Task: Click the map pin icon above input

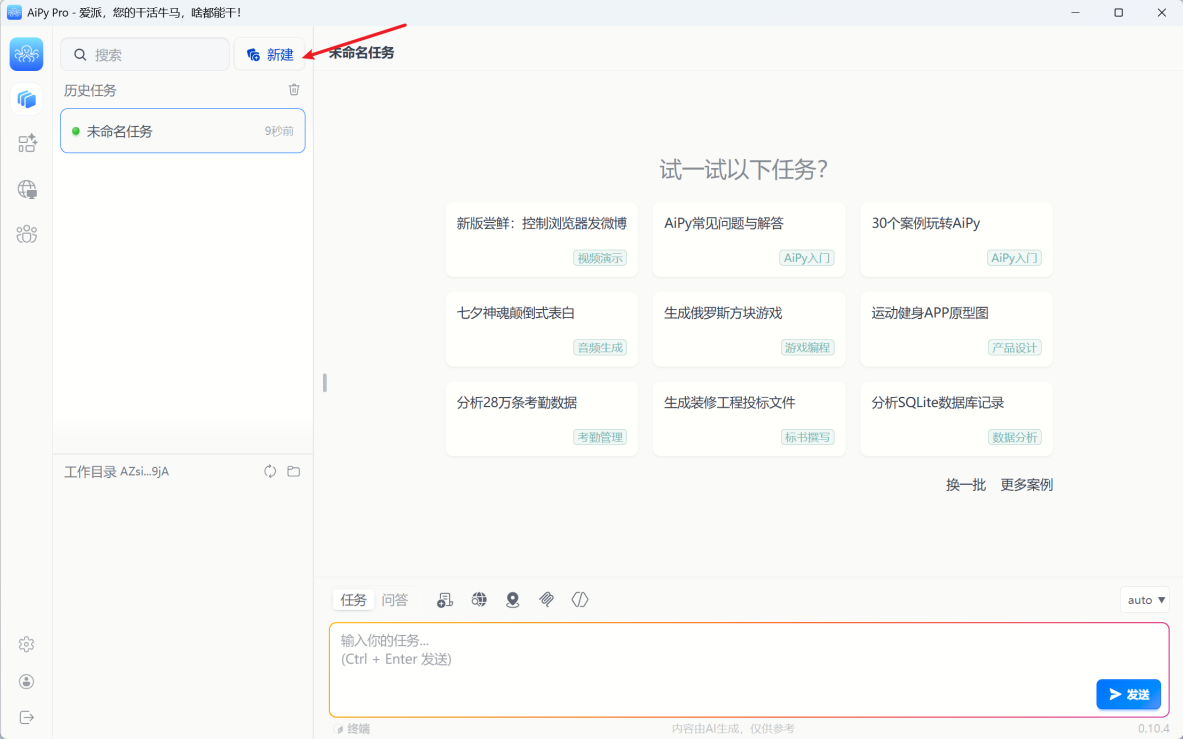Action: 513,600
